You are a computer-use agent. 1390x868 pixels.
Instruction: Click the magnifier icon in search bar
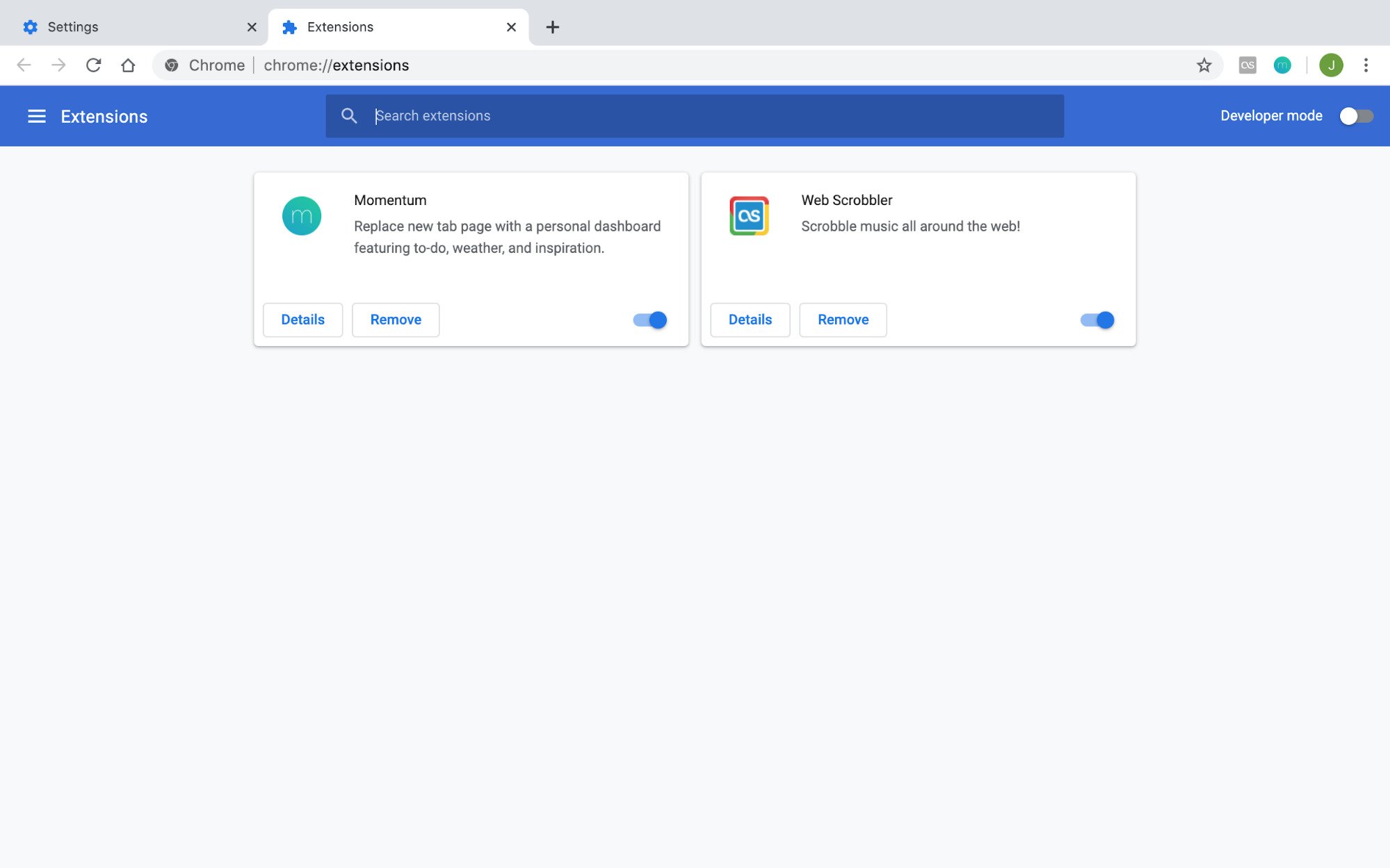coord(349,116)
